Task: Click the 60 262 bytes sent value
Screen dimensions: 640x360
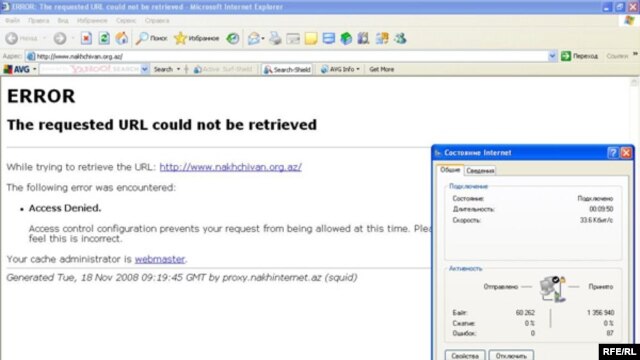Action: click(x=525, y=313)
